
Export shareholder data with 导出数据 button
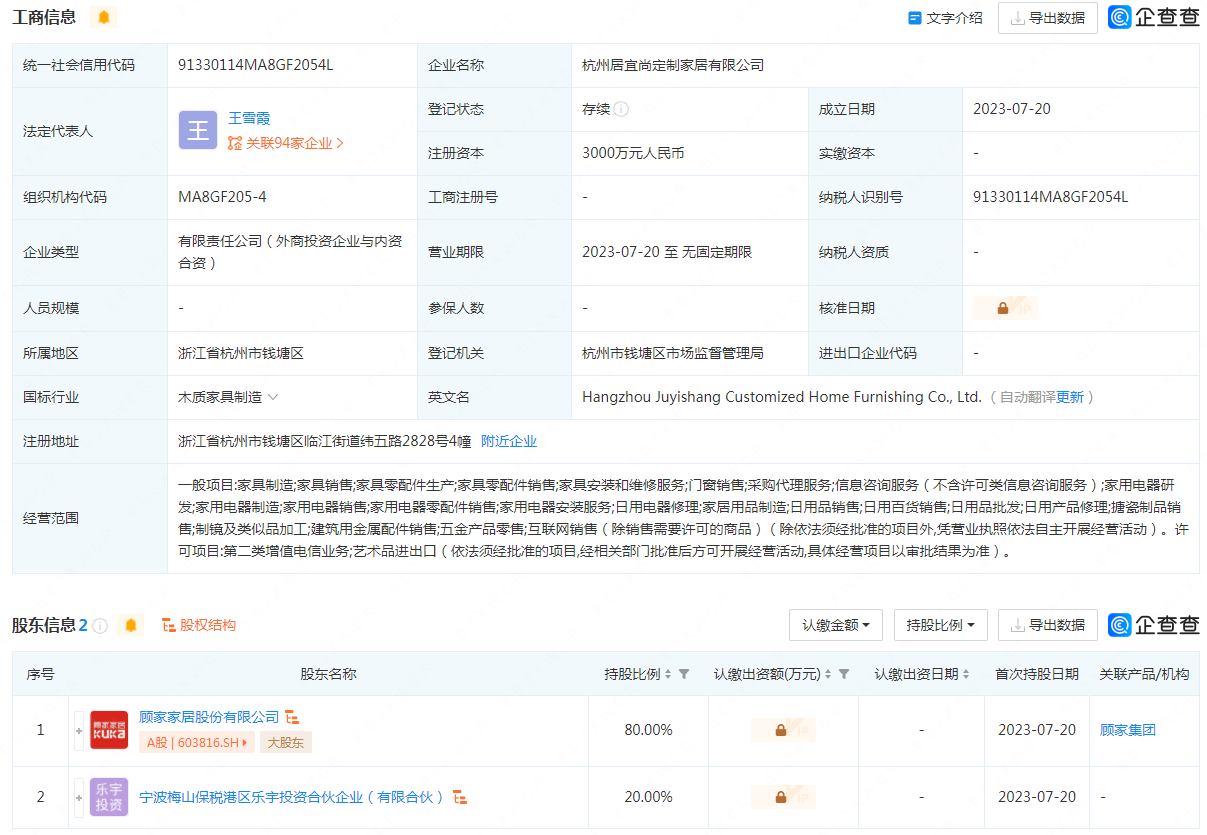1047,625
